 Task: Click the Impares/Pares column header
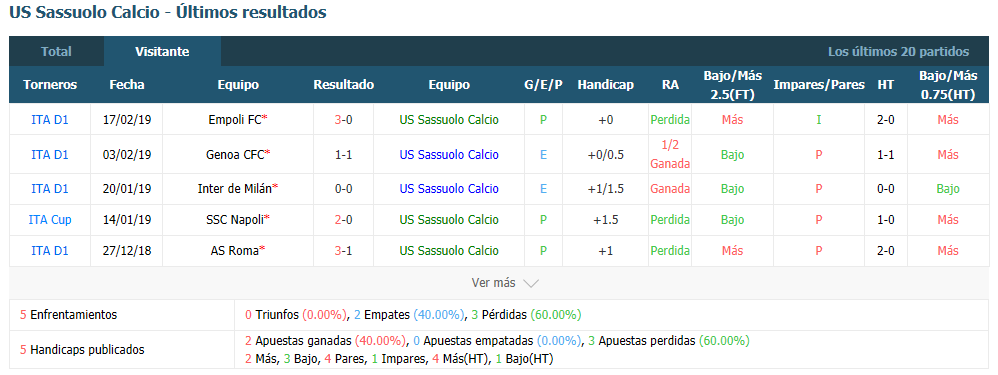(819, 85)
